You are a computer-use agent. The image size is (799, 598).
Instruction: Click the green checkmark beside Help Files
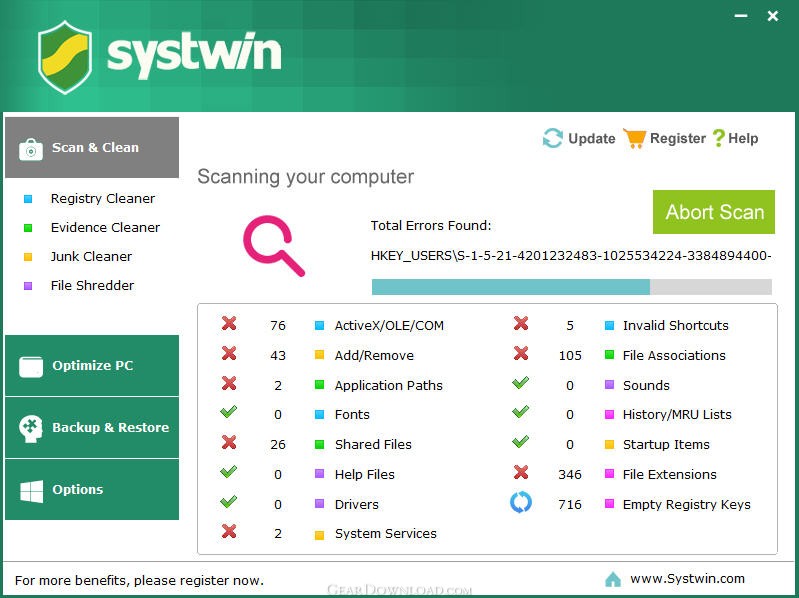click(x=228, y=472)
